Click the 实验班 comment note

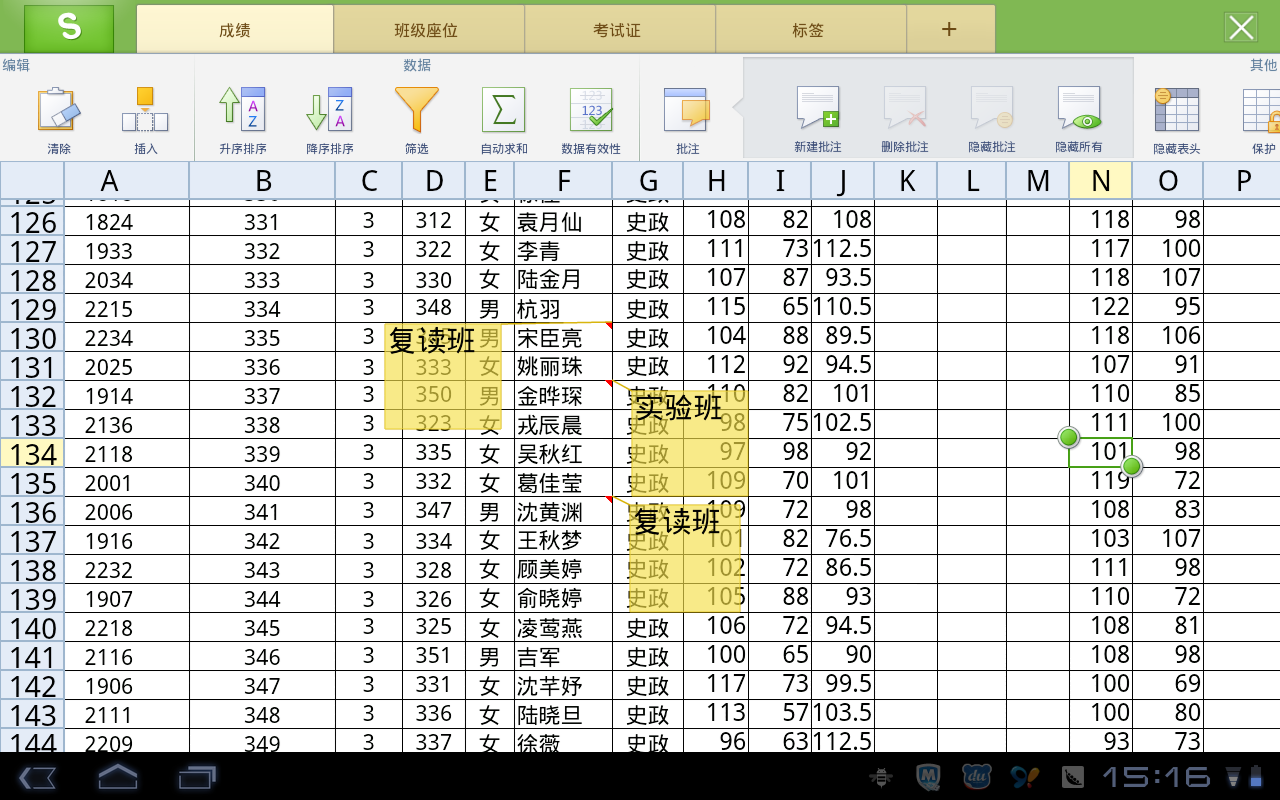[690, 443]
